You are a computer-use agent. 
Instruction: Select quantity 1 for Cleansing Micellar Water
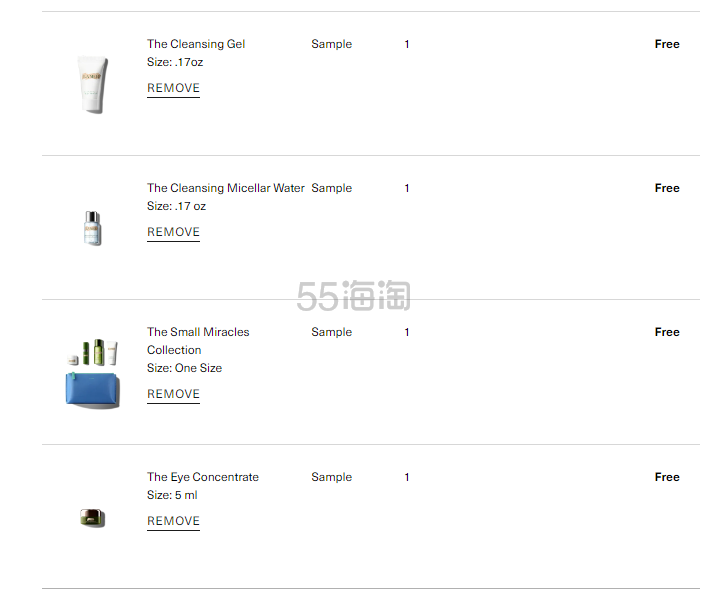(407, 188)
